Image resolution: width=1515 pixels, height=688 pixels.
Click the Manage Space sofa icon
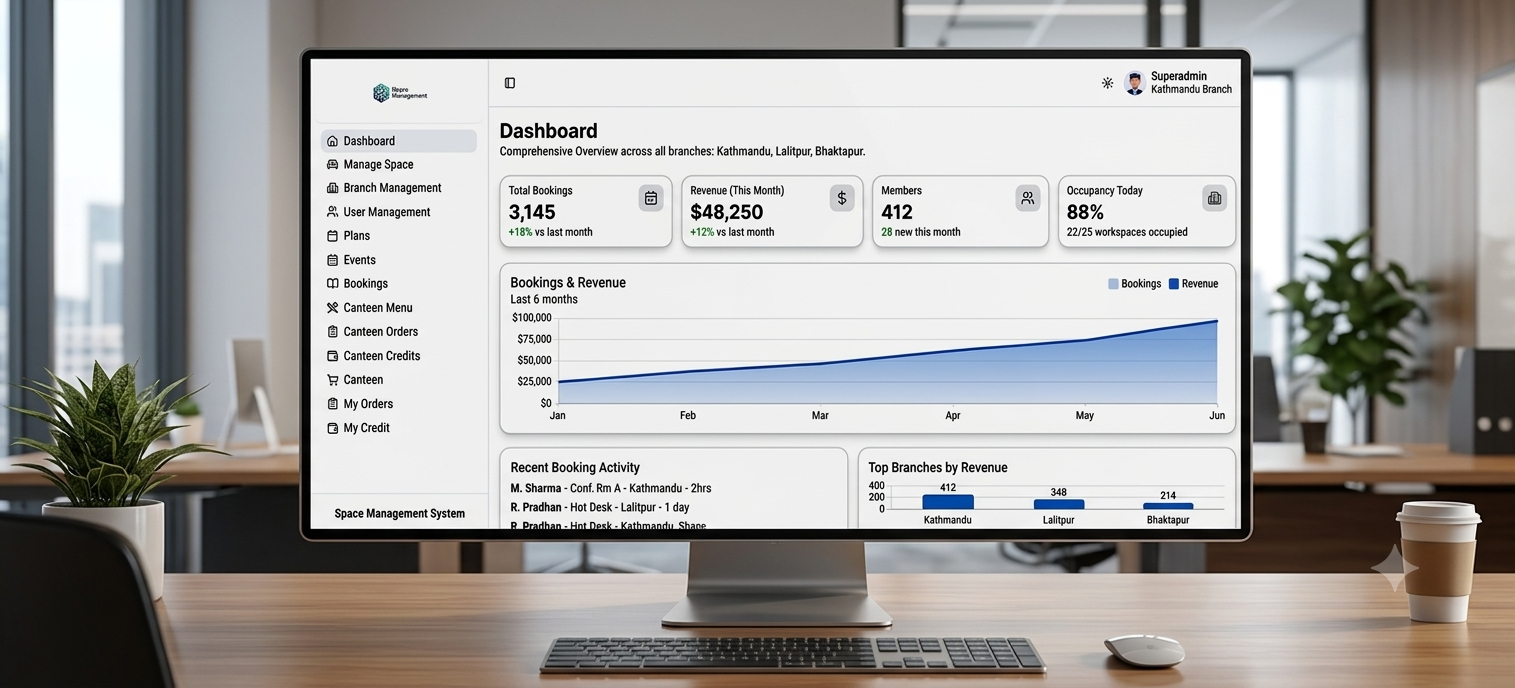pyautogui.click(x=332, y=165)
